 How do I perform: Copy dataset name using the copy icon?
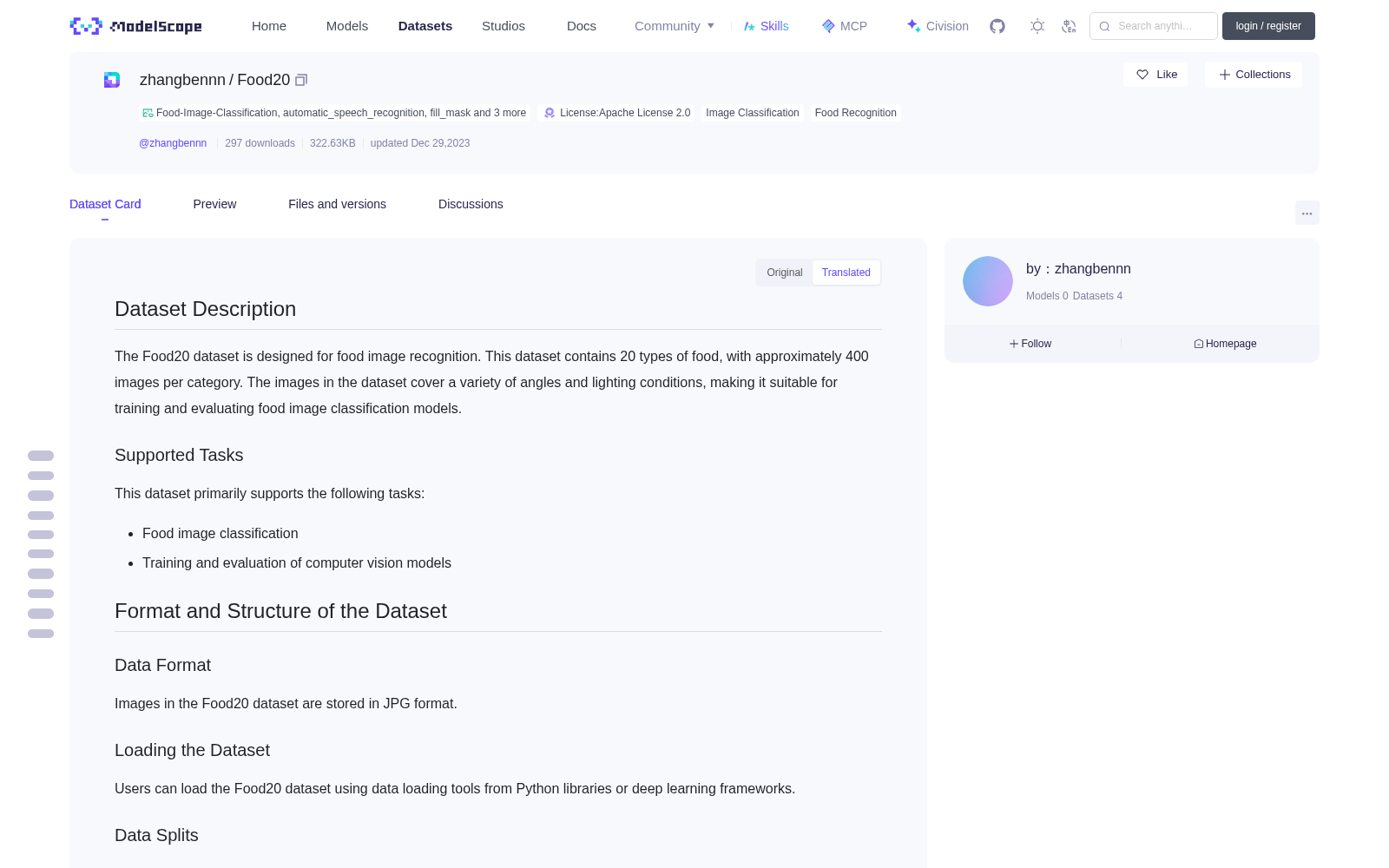[301, 80]
